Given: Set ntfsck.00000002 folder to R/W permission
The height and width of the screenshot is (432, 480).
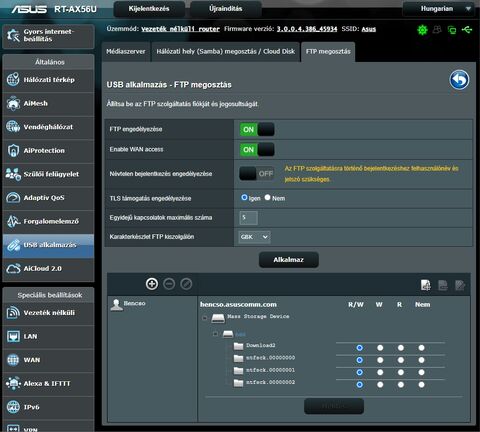Looking at the screenshot, I should (x=359, y=385).
